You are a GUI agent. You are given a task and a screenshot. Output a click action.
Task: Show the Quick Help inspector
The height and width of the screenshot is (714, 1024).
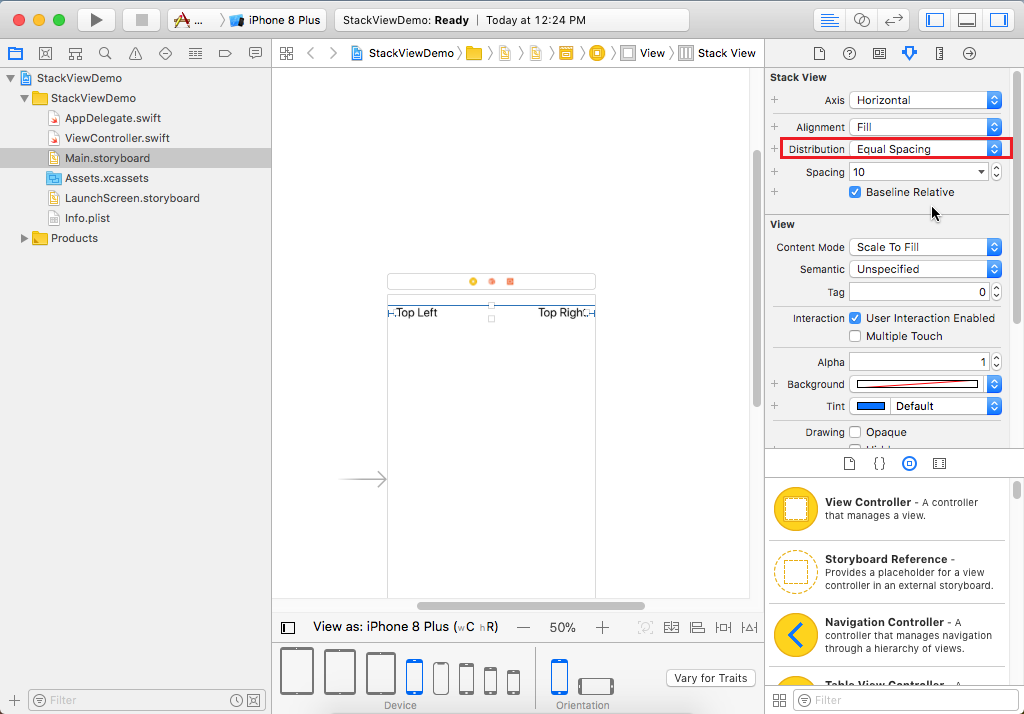(849, 54)
